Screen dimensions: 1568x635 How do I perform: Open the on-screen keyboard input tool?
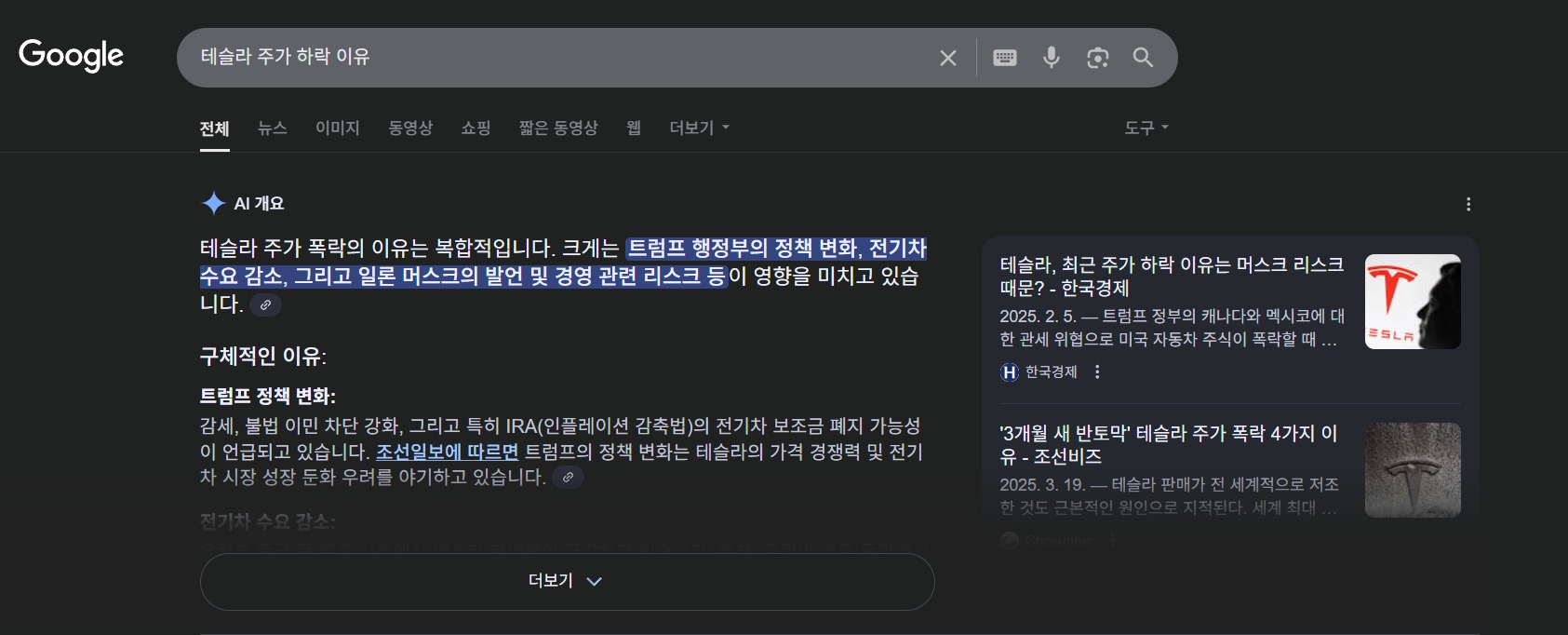point(1004,58)
